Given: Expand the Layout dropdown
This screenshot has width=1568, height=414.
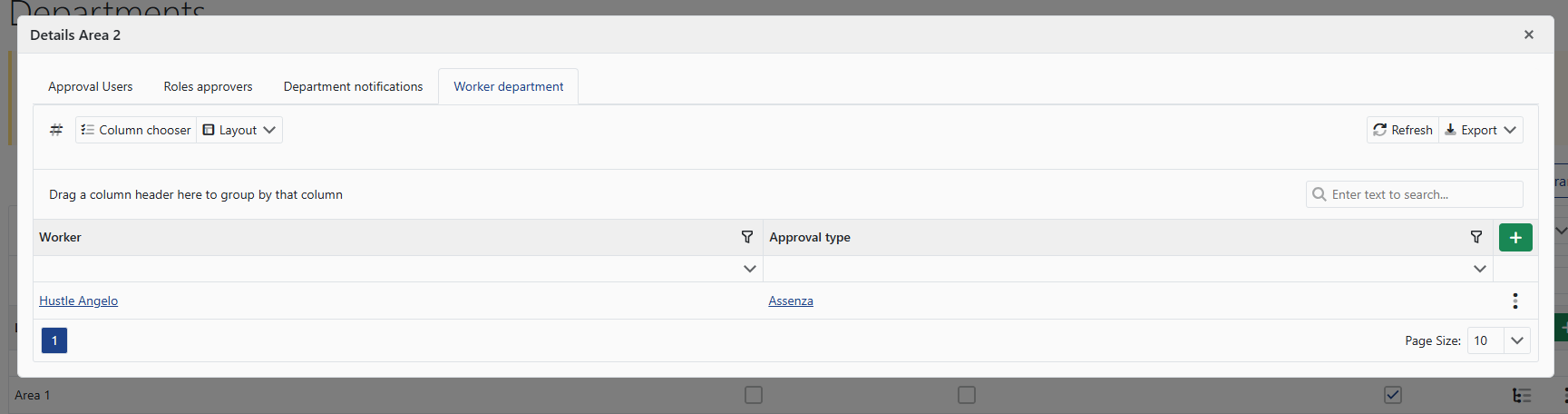Looking at the screenshot, I should (239, 130).
